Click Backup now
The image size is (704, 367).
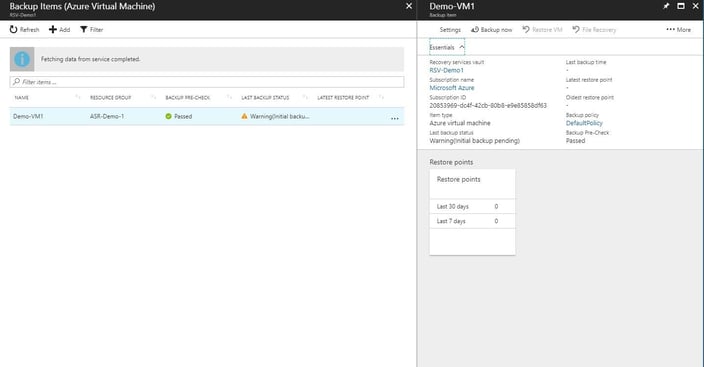[491, 30]
